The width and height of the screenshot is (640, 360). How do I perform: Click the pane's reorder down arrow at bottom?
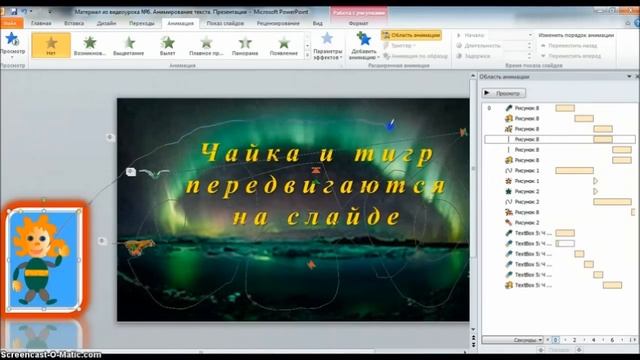[x=579, y=350]
